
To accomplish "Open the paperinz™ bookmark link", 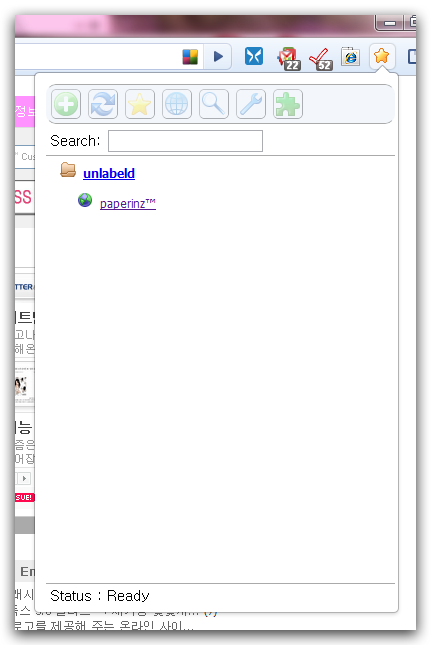I will pos(128,203).
